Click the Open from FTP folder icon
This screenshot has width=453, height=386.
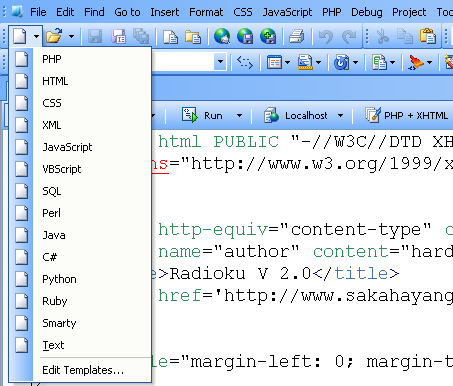click(193, 36)
